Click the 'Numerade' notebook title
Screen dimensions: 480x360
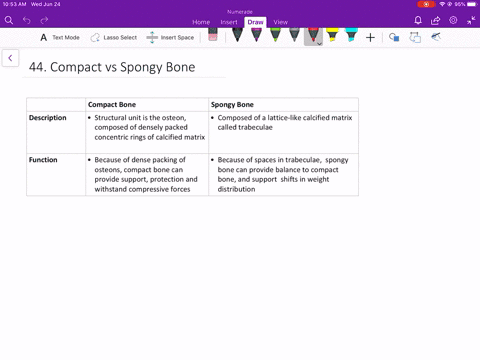tap(240, 12)
